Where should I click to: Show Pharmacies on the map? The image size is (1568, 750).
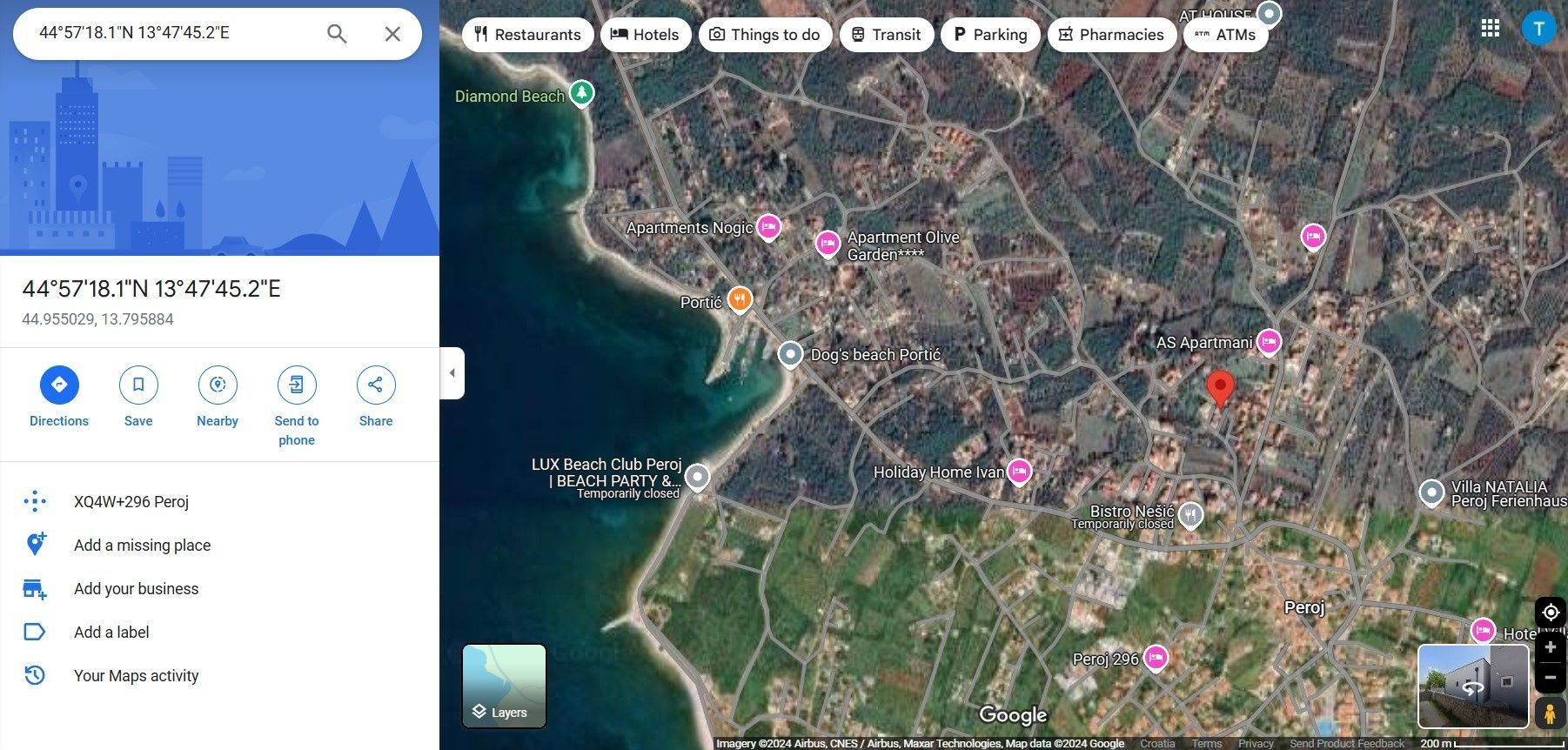(x=1111, y=35)
